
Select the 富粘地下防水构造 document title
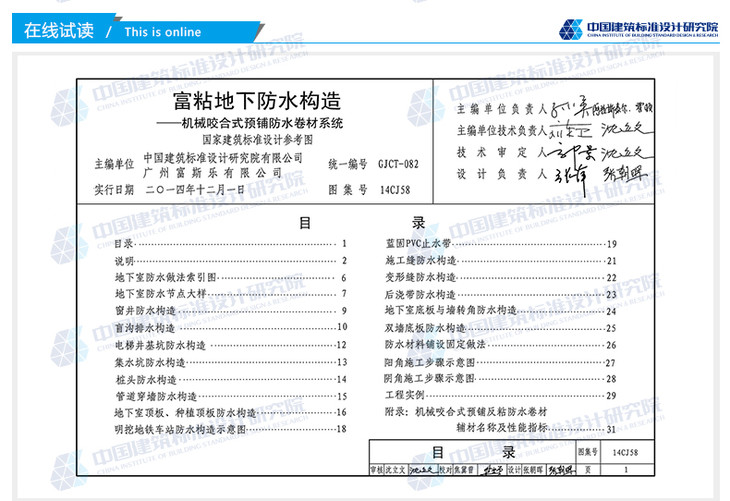point(257,101)
